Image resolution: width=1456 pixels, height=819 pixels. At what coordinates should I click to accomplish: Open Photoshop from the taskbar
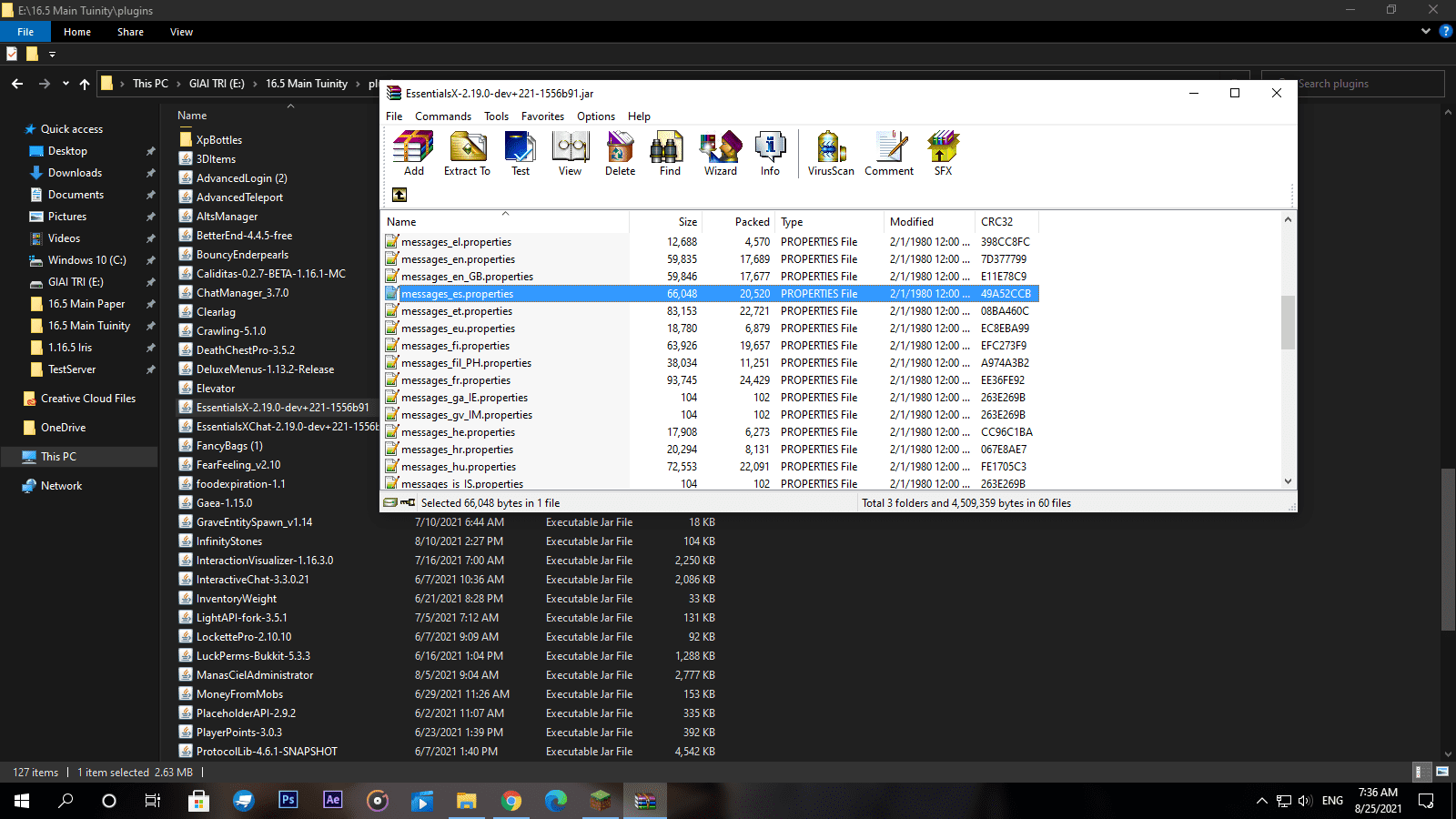pyautogui.click(x=288, y=800)
